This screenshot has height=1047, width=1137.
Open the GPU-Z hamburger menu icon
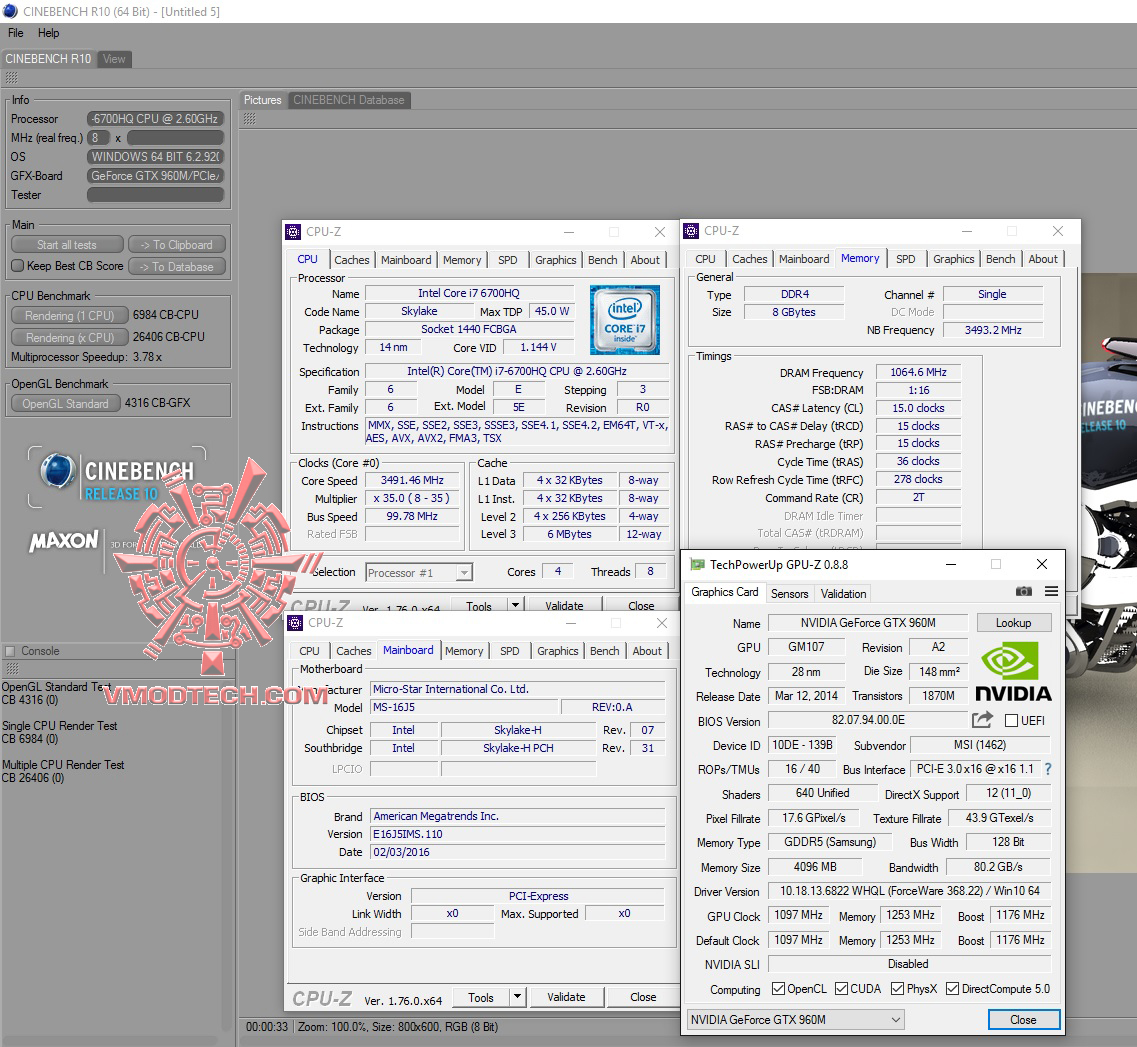1051,592
